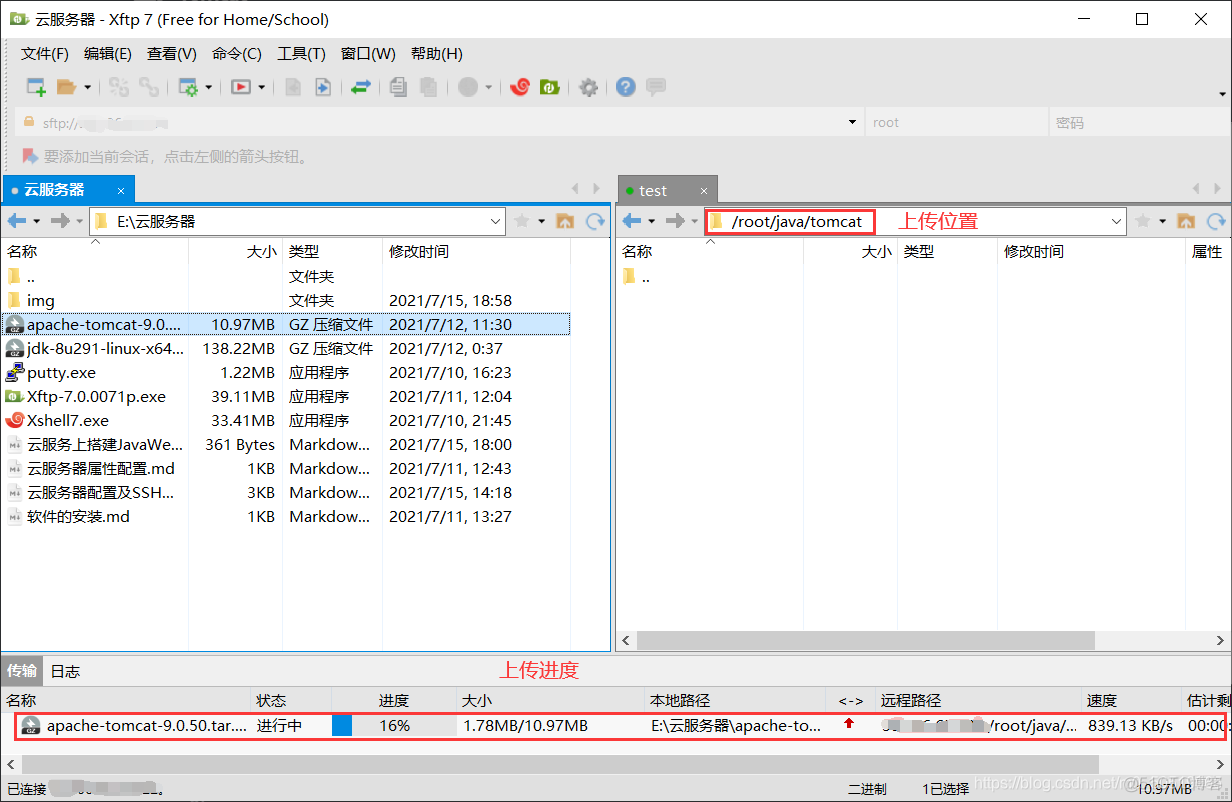The height and width of the screenshot is (802, 1232).
Task: Click the red bookmark-arrow add session icon
Action: click(29, 156)
